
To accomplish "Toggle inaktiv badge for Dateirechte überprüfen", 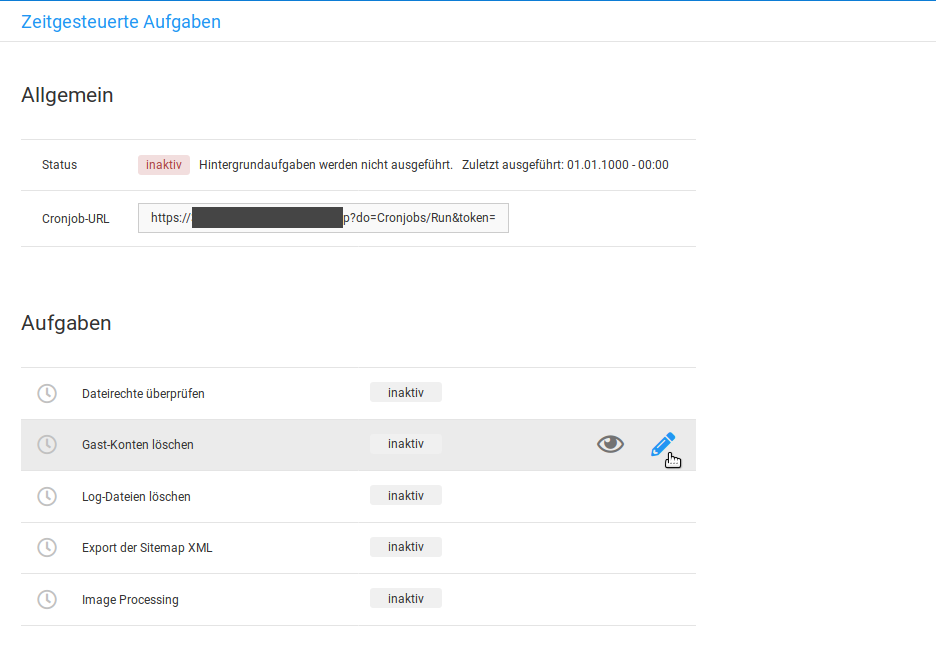I will [405, 393].
